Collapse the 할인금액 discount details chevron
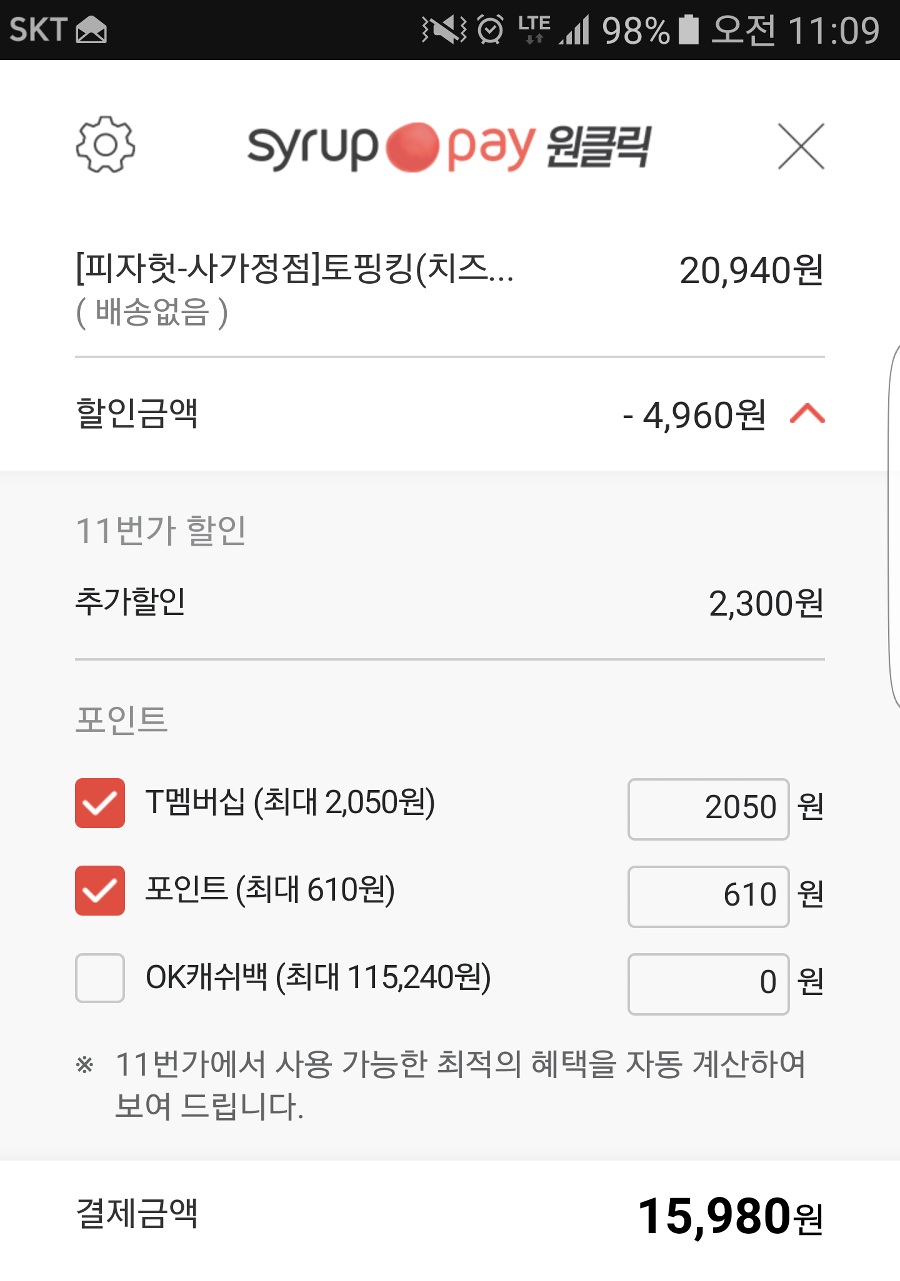 pos(807,414)
